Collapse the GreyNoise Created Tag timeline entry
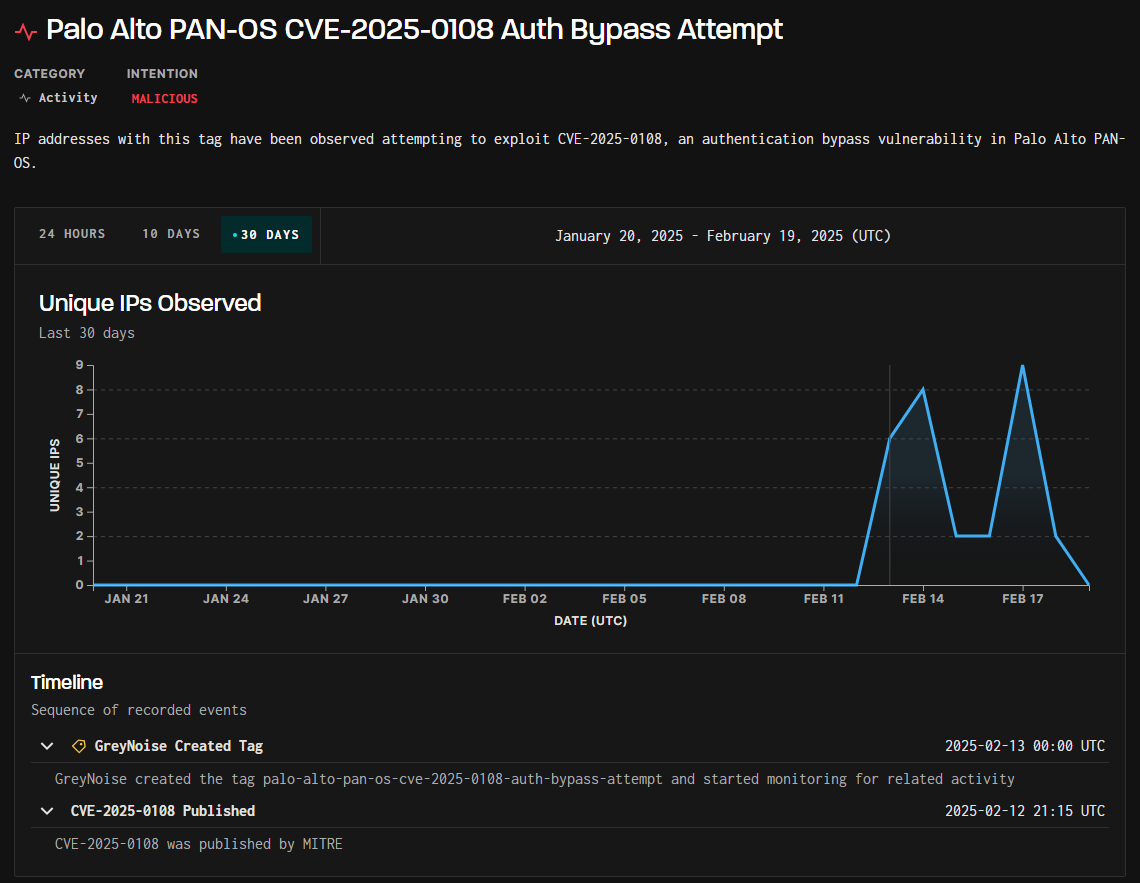The image size is (1140, 883). coord(47,746)
